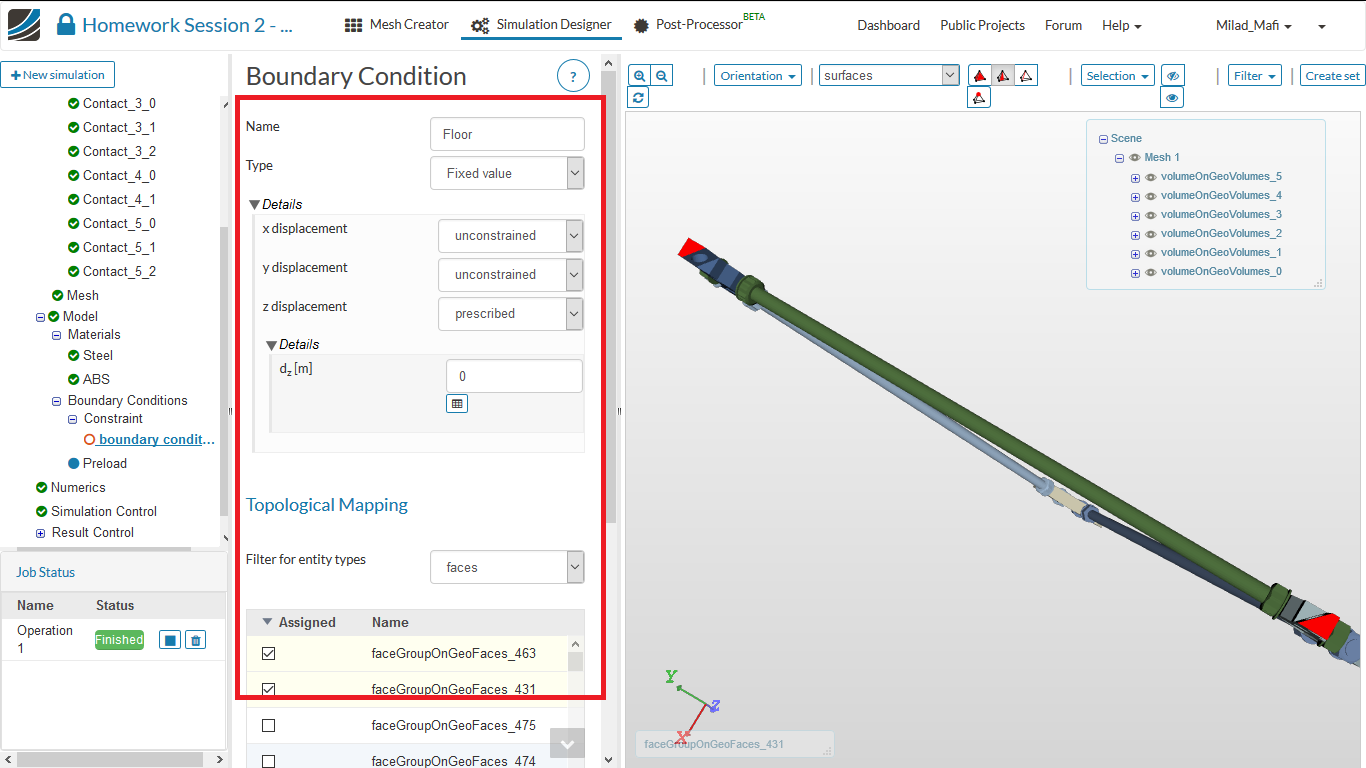
Task: Expand the Result Control node
Action: click(41, 533)
